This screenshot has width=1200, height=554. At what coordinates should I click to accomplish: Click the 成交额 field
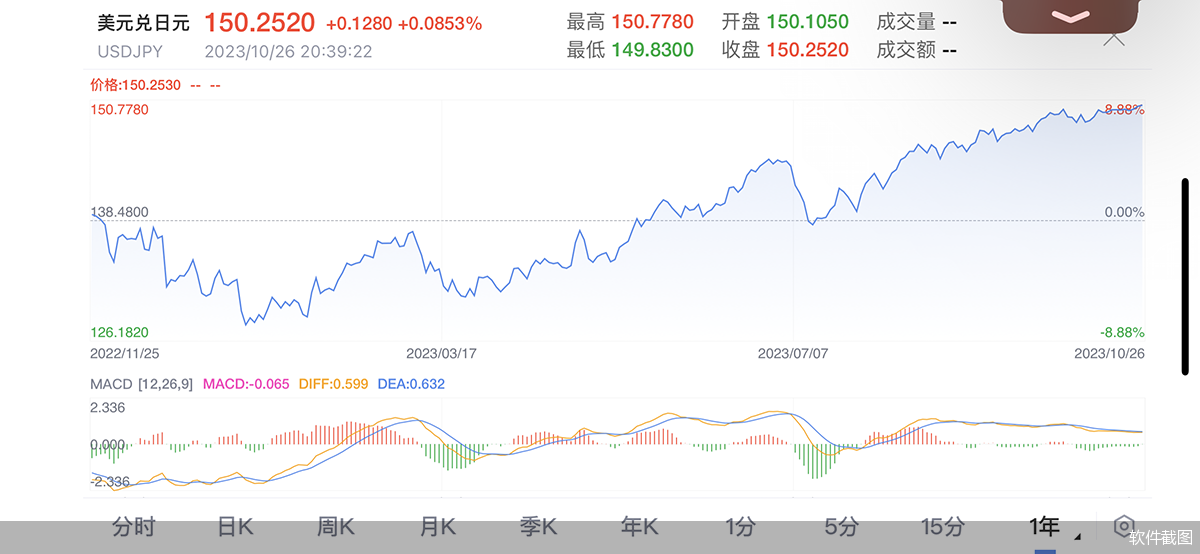pos(916,50)
